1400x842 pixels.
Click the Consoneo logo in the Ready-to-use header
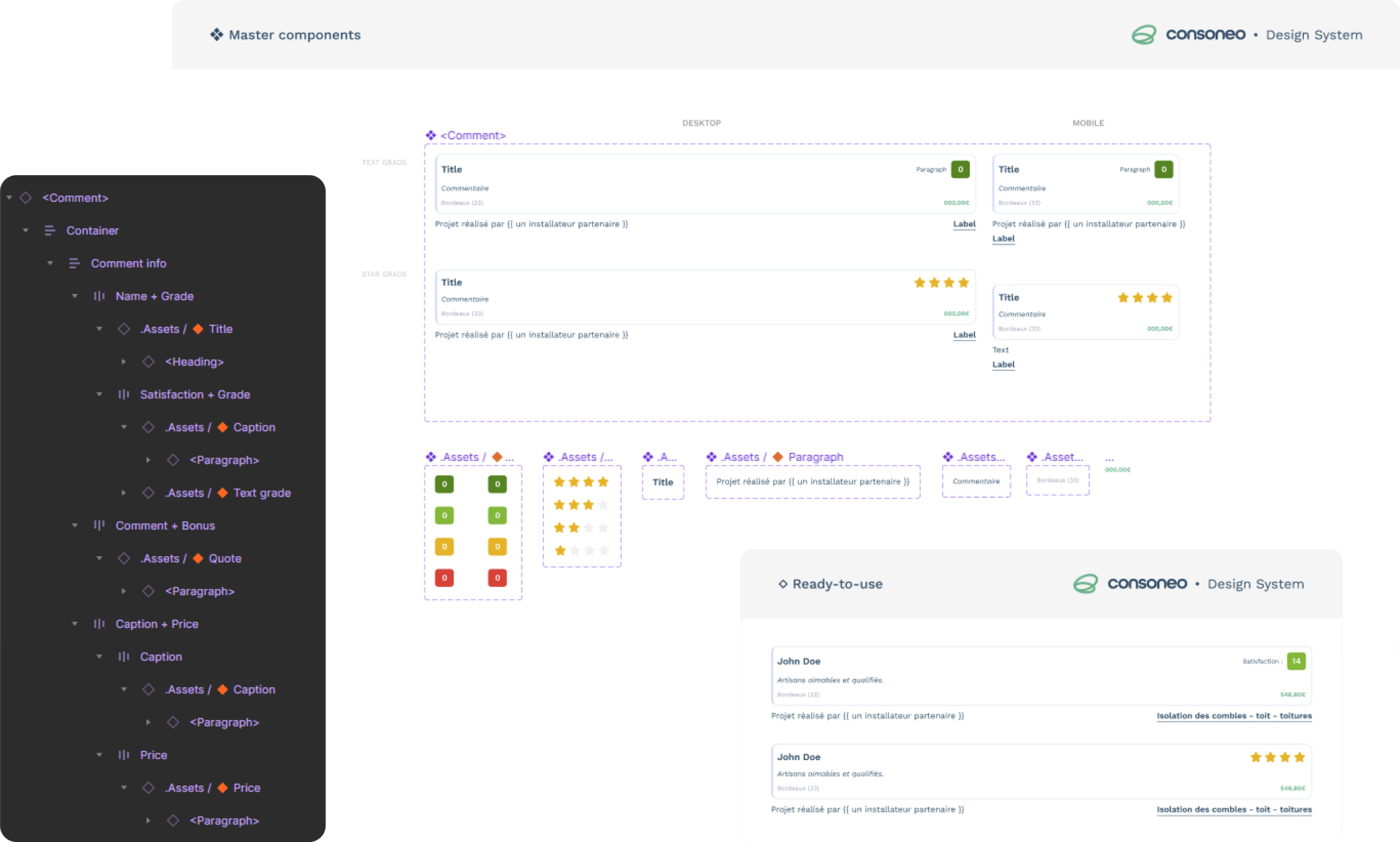pyautogui.click(x=1084, y=583)
